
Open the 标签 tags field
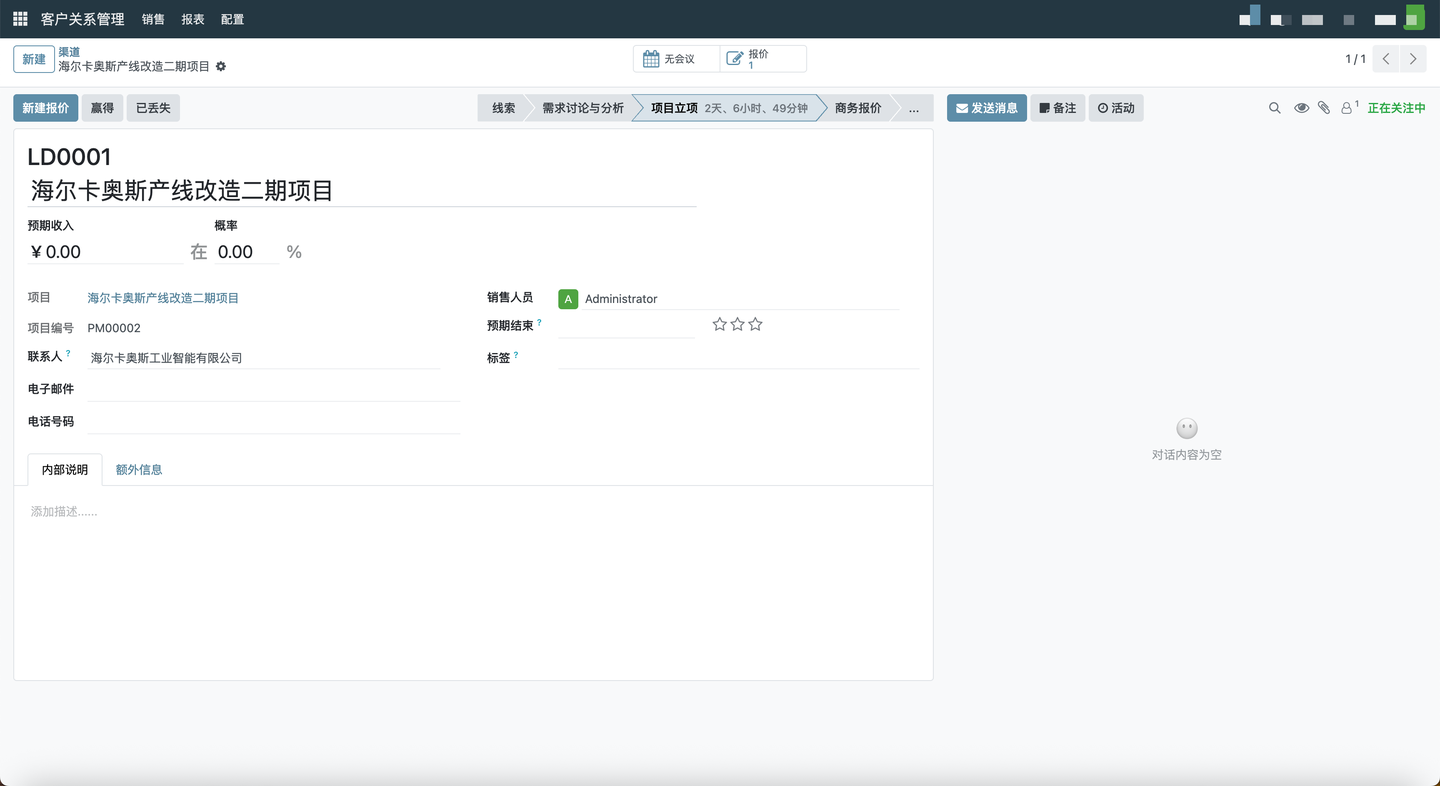738,358
